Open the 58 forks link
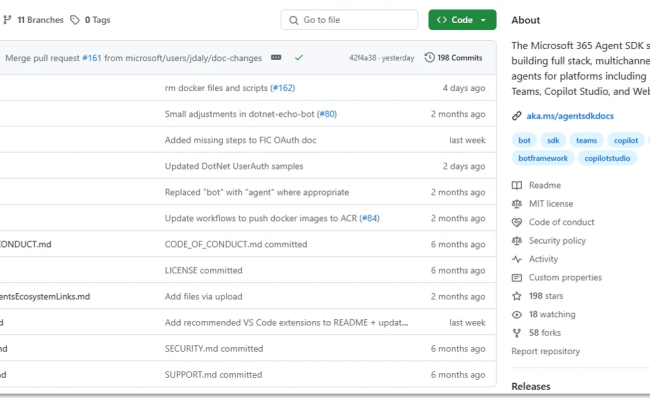Image resolution: width=650 pixels, height=400 pixels. [x=545, y=333]
